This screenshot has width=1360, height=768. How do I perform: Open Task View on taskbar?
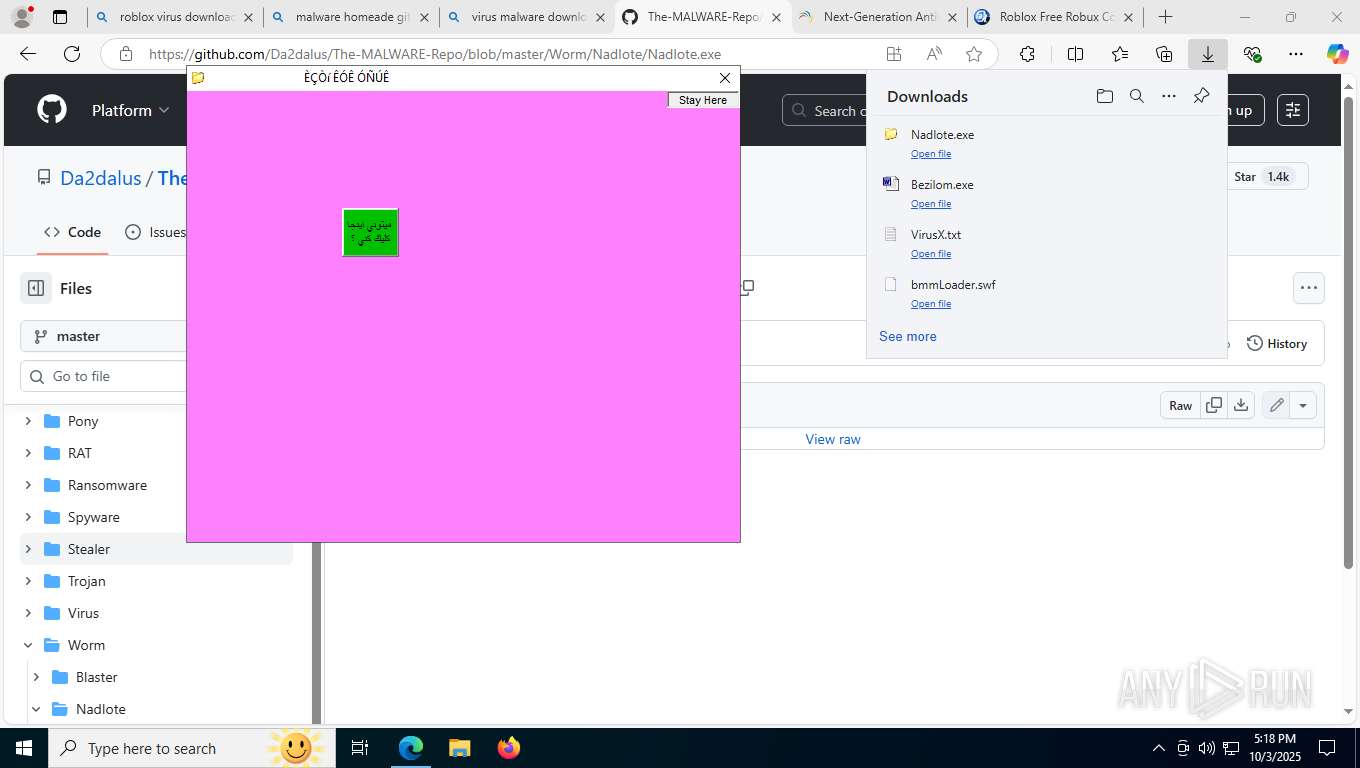coord(360,748)
